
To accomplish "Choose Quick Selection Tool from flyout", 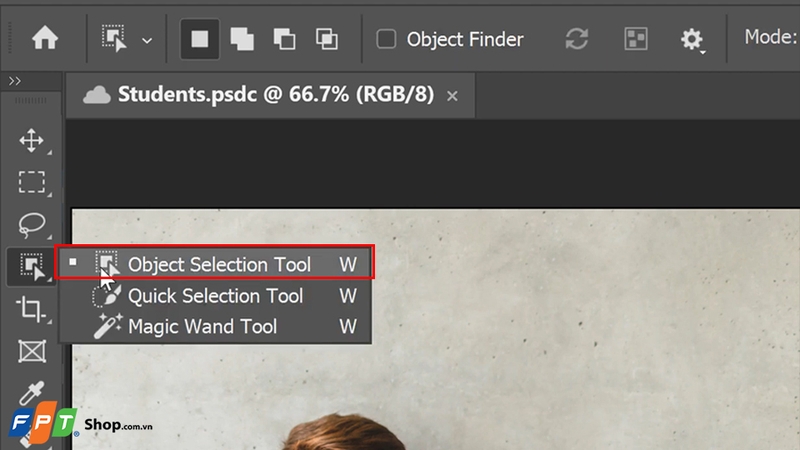I will click(214, 296).
